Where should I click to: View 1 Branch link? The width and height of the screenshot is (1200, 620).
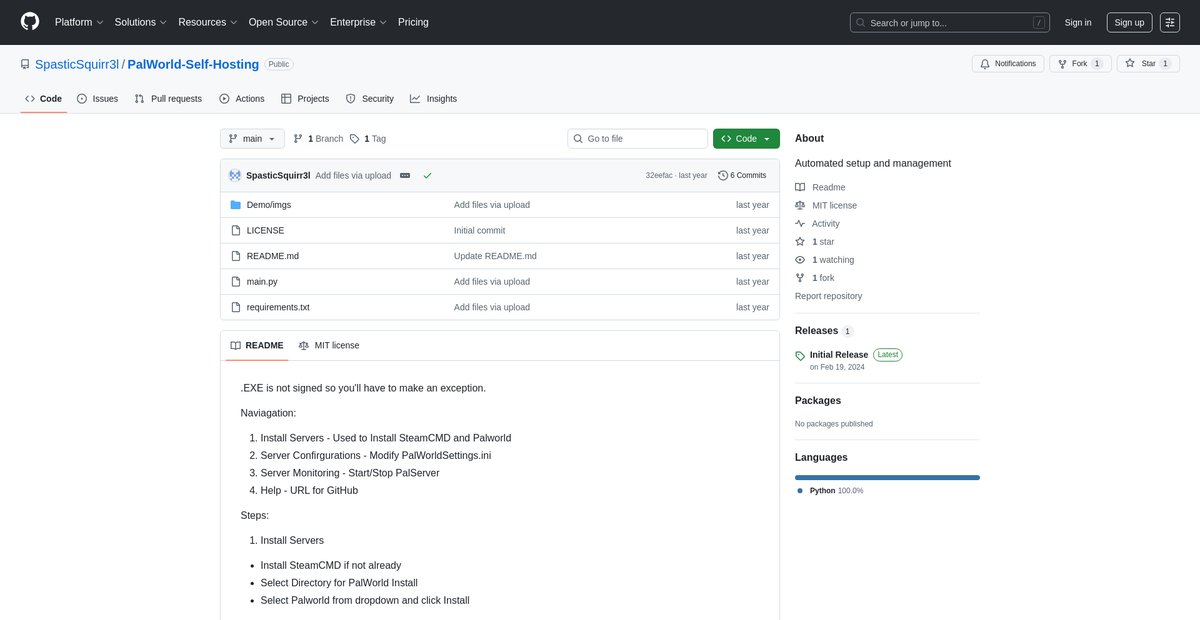(x=318, y=139)
